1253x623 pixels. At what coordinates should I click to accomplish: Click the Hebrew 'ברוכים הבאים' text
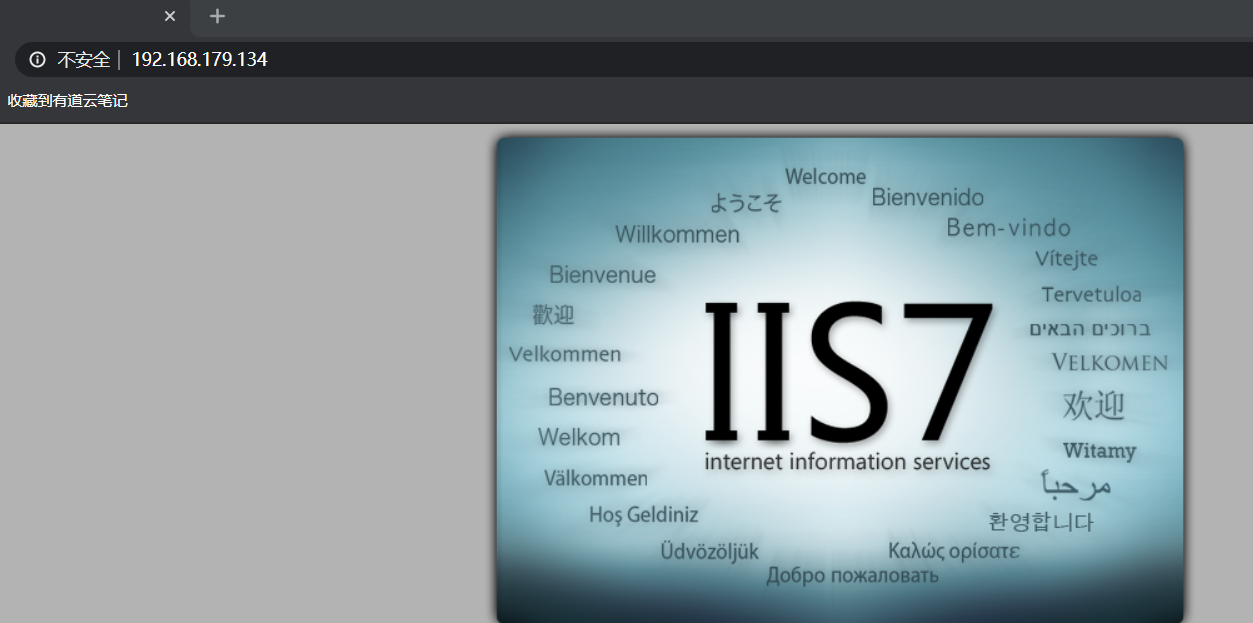pos(1090,329)
